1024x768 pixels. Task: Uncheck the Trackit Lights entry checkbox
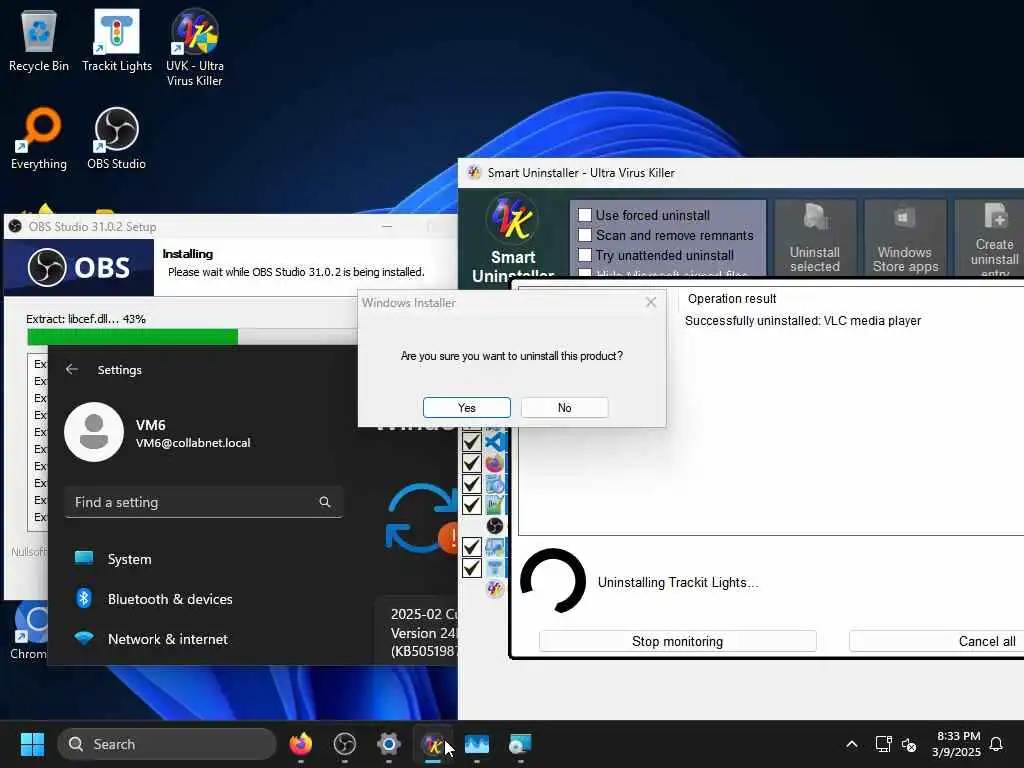click(472, 568)
